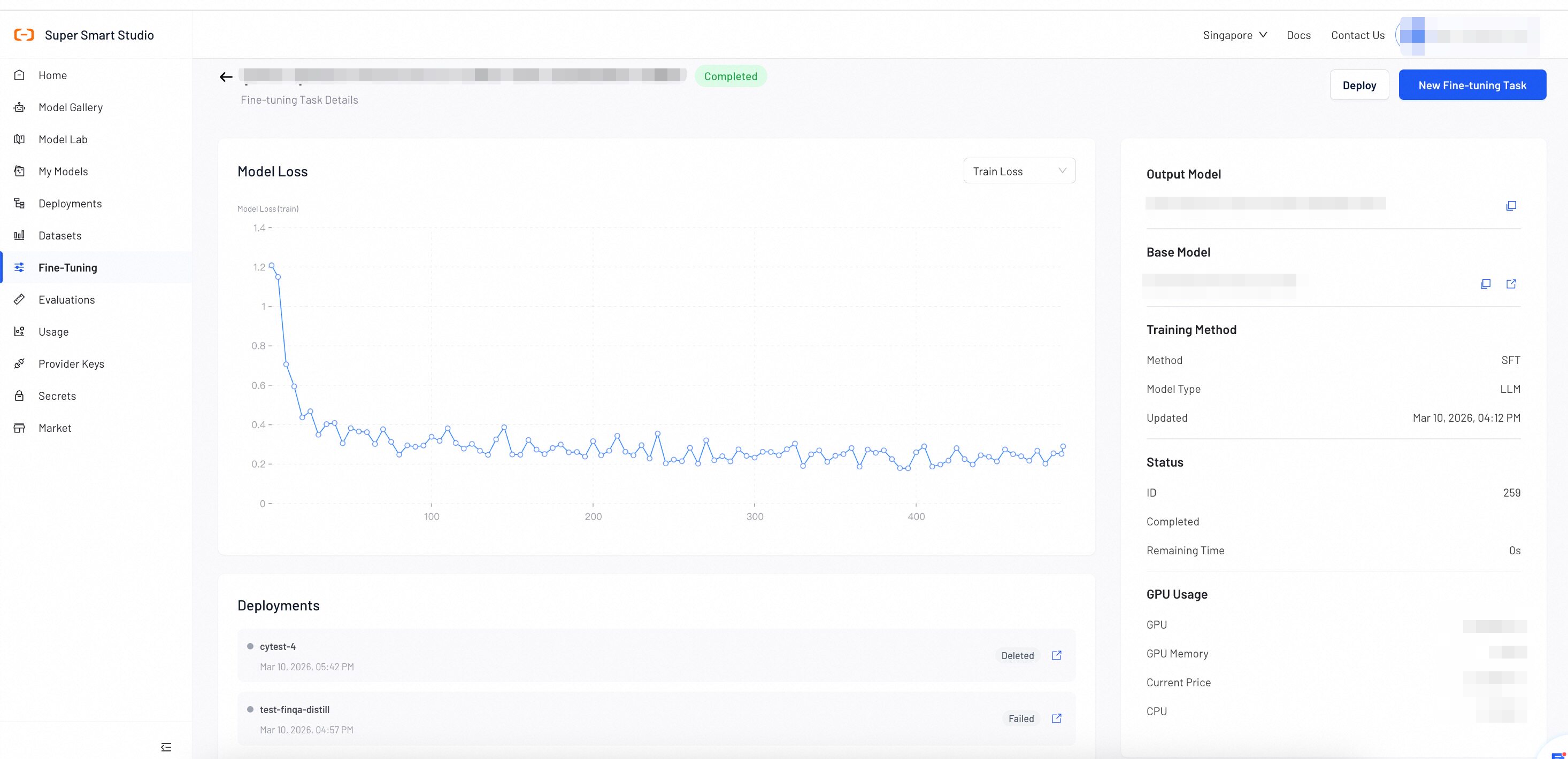Viewport: 1568px width, 759px height.
Task: Select the Fine-Tuning menu item
Action: point(96,267)
